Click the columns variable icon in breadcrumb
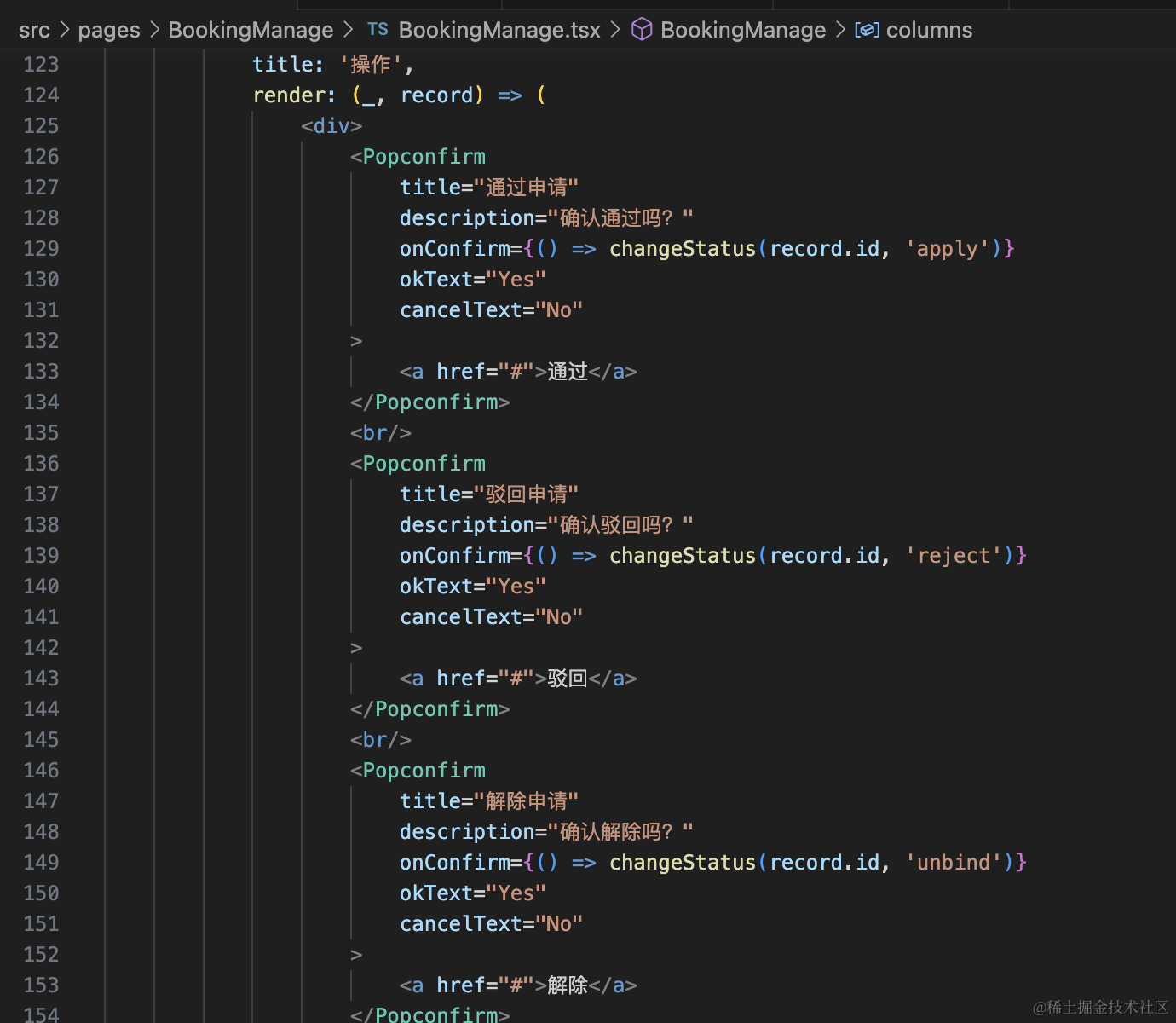The width and height of the screenshot is (1176, 1023). pyautogui.click(x=867, y=30)
